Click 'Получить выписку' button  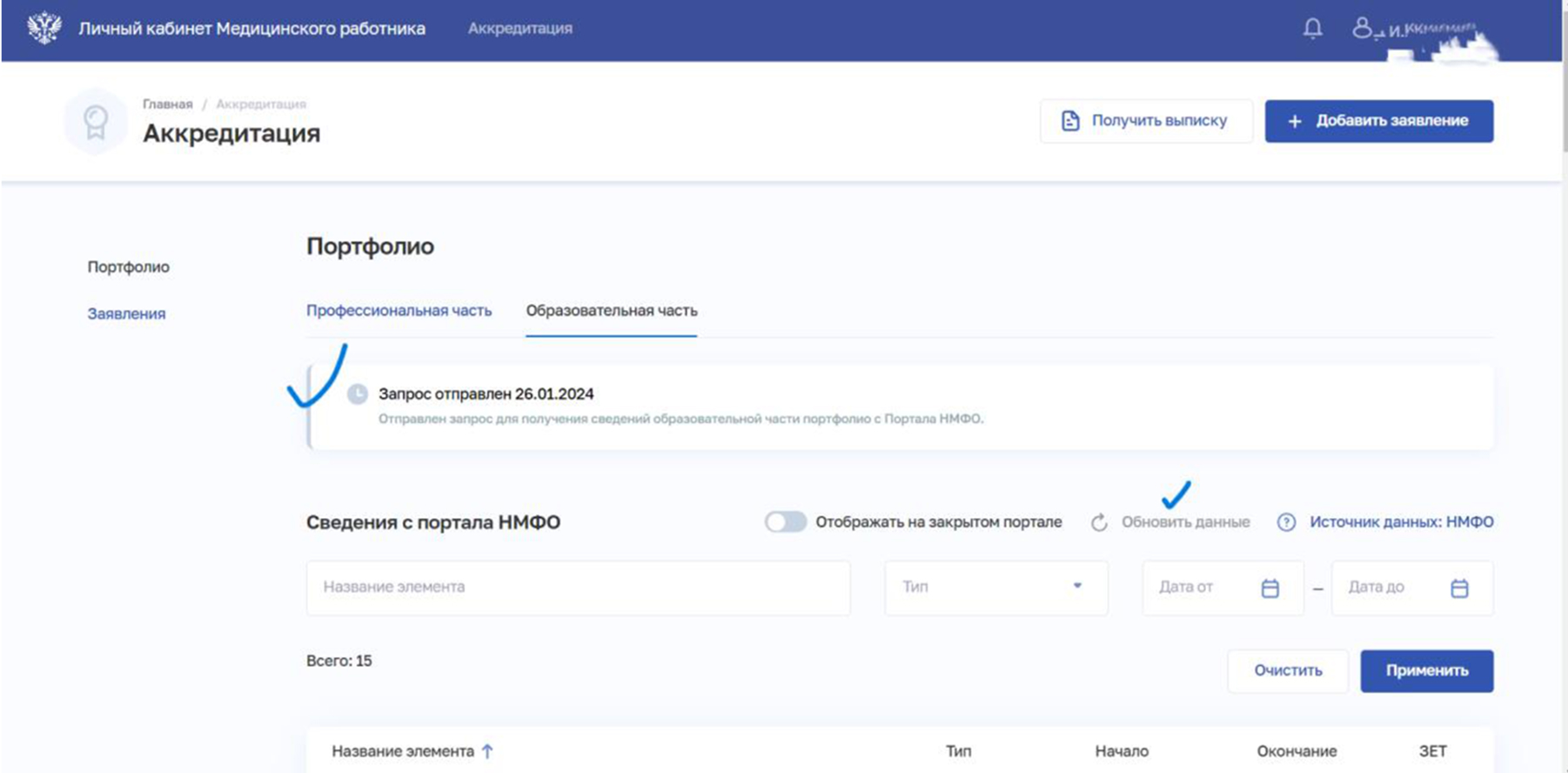point(1146,121)
